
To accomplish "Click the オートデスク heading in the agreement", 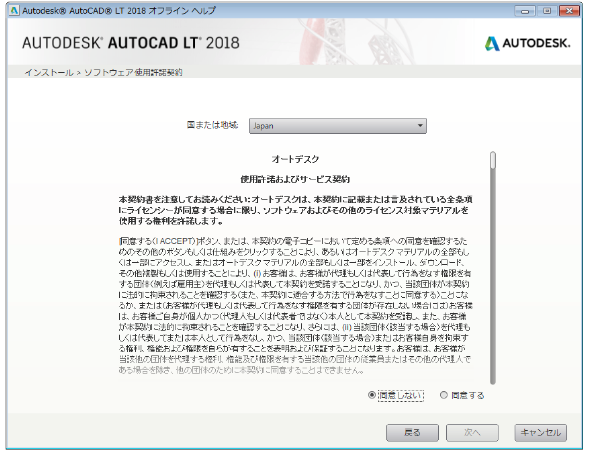I will pyautogui.click(x=295, y=159).
